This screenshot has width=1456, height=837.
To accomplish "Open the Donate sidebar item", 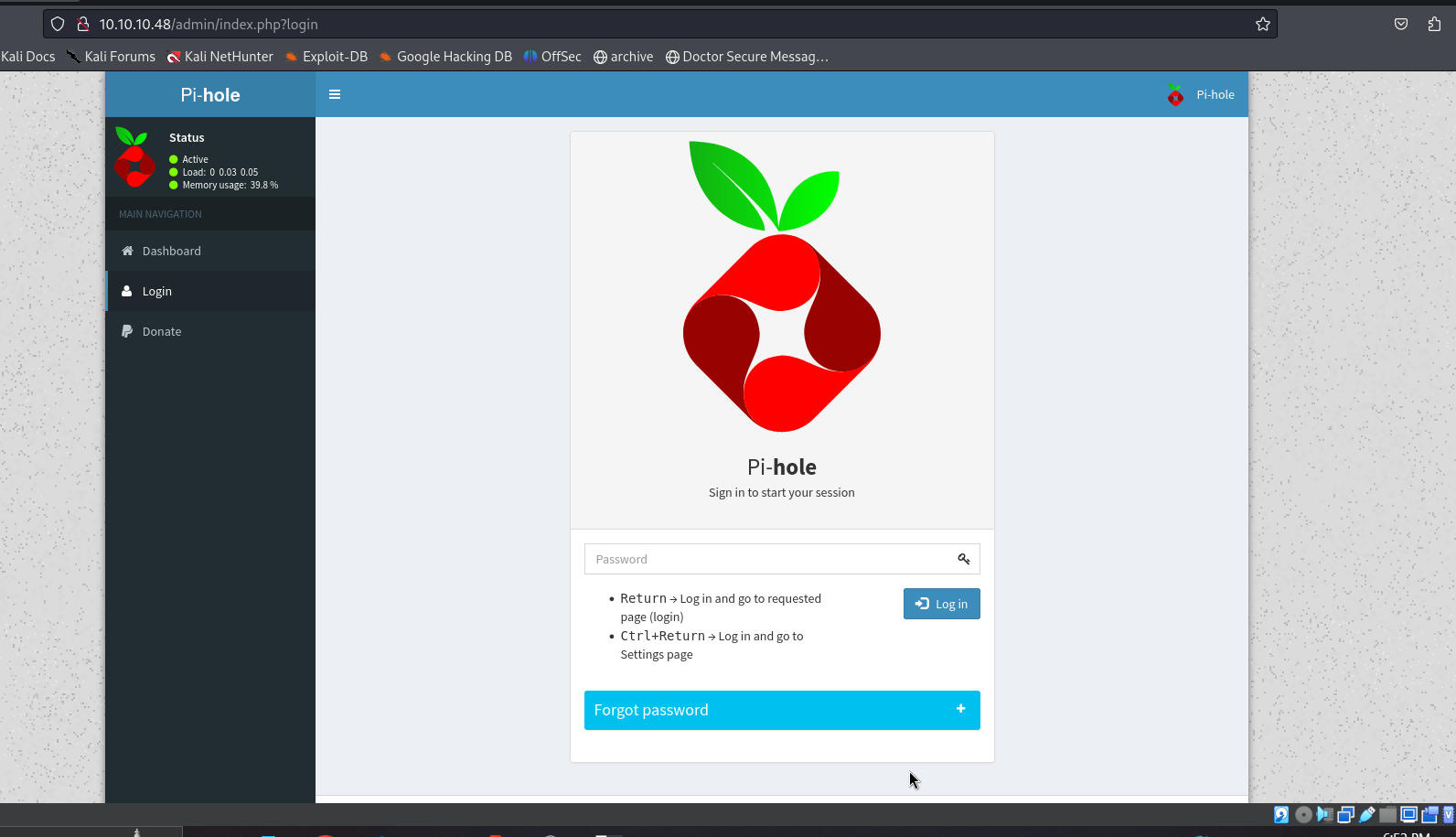I will [161, 331].
